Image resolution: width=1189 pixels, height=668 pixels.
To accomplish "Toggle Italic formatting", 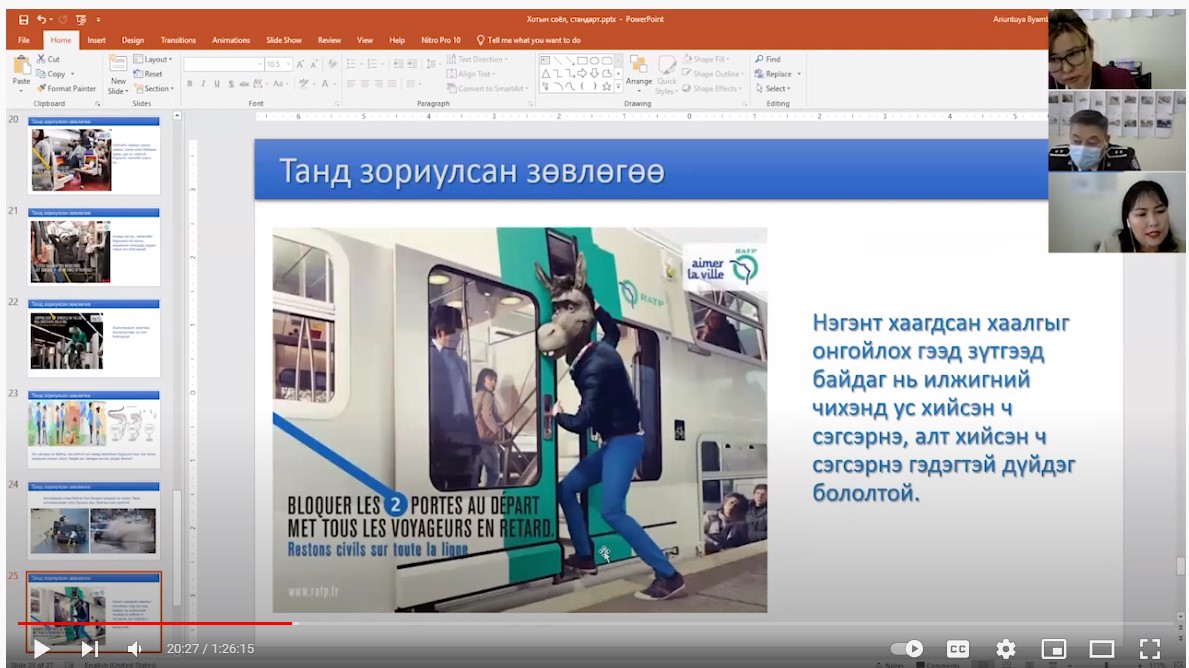I will pyautogui.click(x=203, y=84).
